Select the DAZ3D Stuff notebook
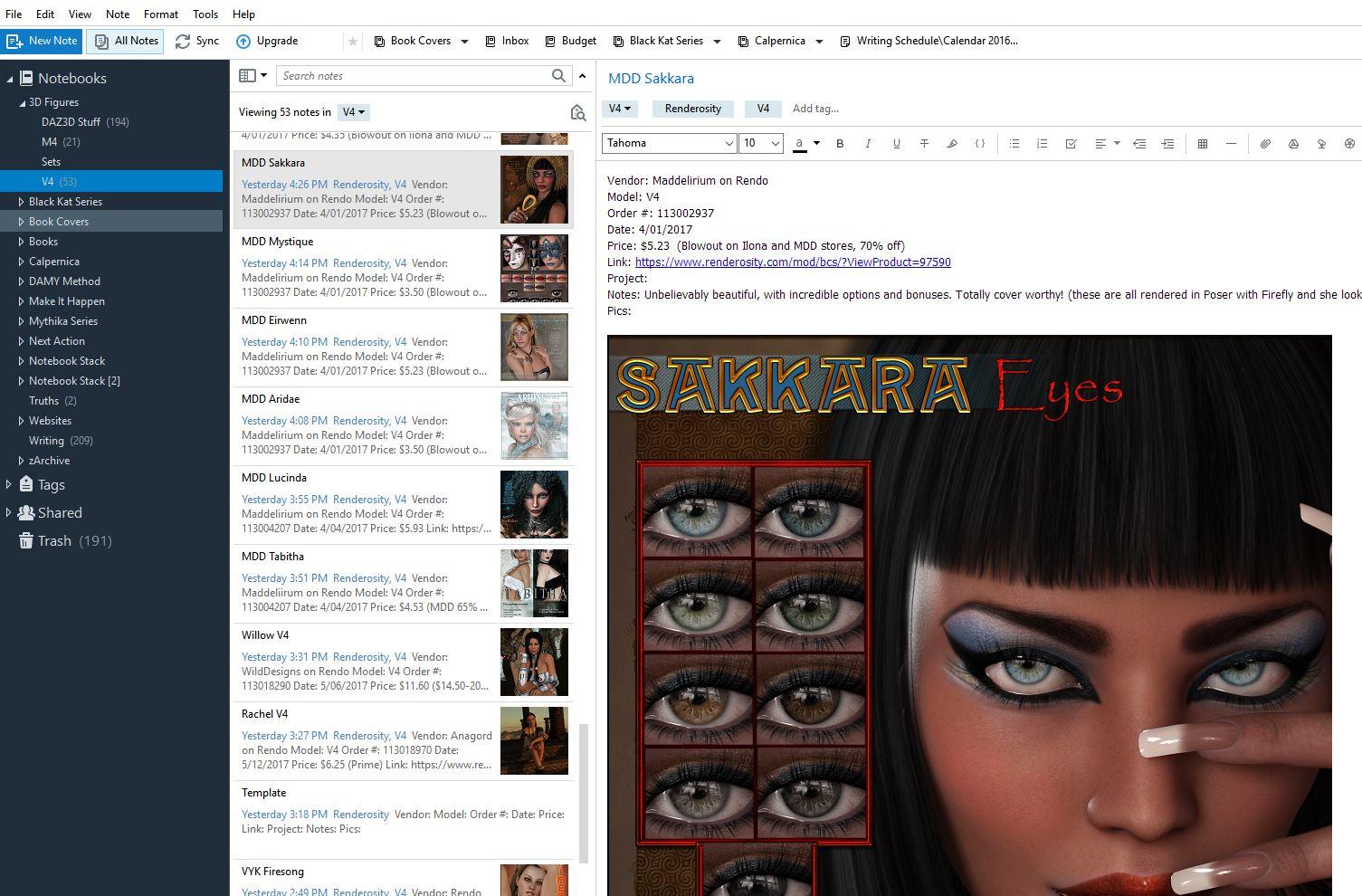Image resolution: width=1362 pixels, height=896 pixels. point(85,122)
